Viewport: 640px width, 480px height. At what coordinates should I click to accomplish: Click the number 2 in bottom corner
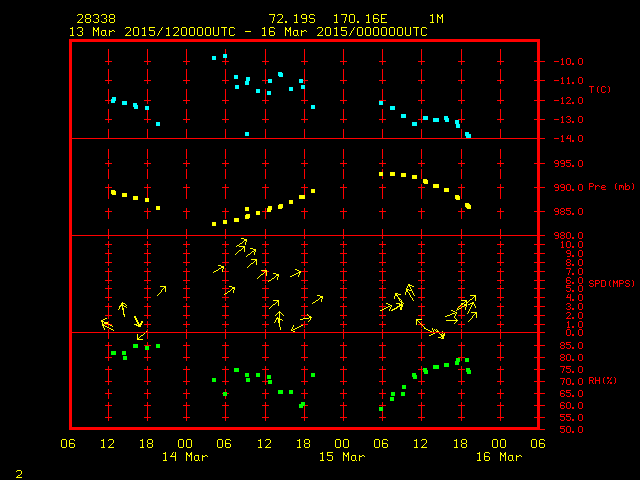click(19, 471)
